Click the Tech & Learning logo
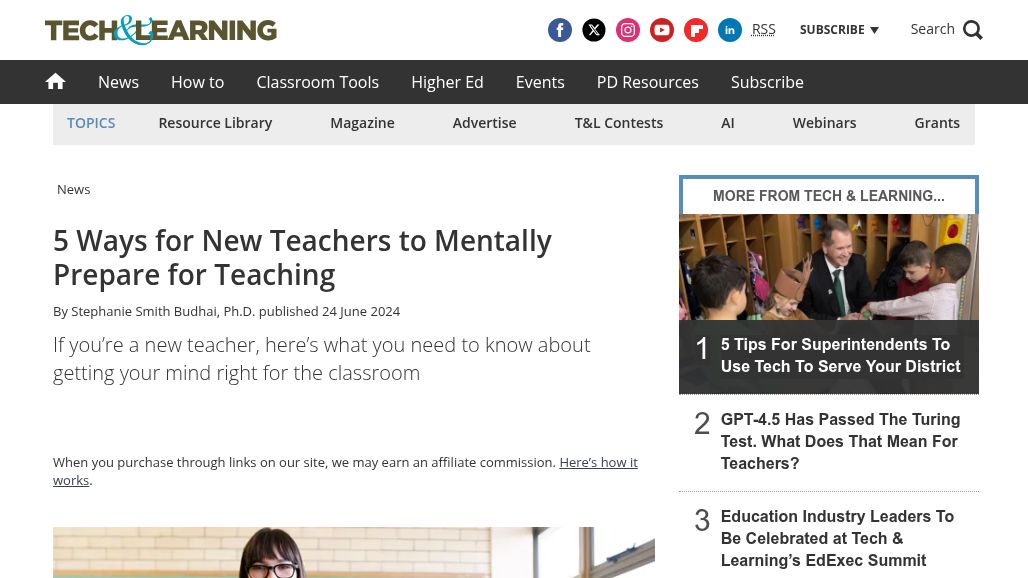The height and width of the screenshot is (578, 1028). (x=161, y=30)
